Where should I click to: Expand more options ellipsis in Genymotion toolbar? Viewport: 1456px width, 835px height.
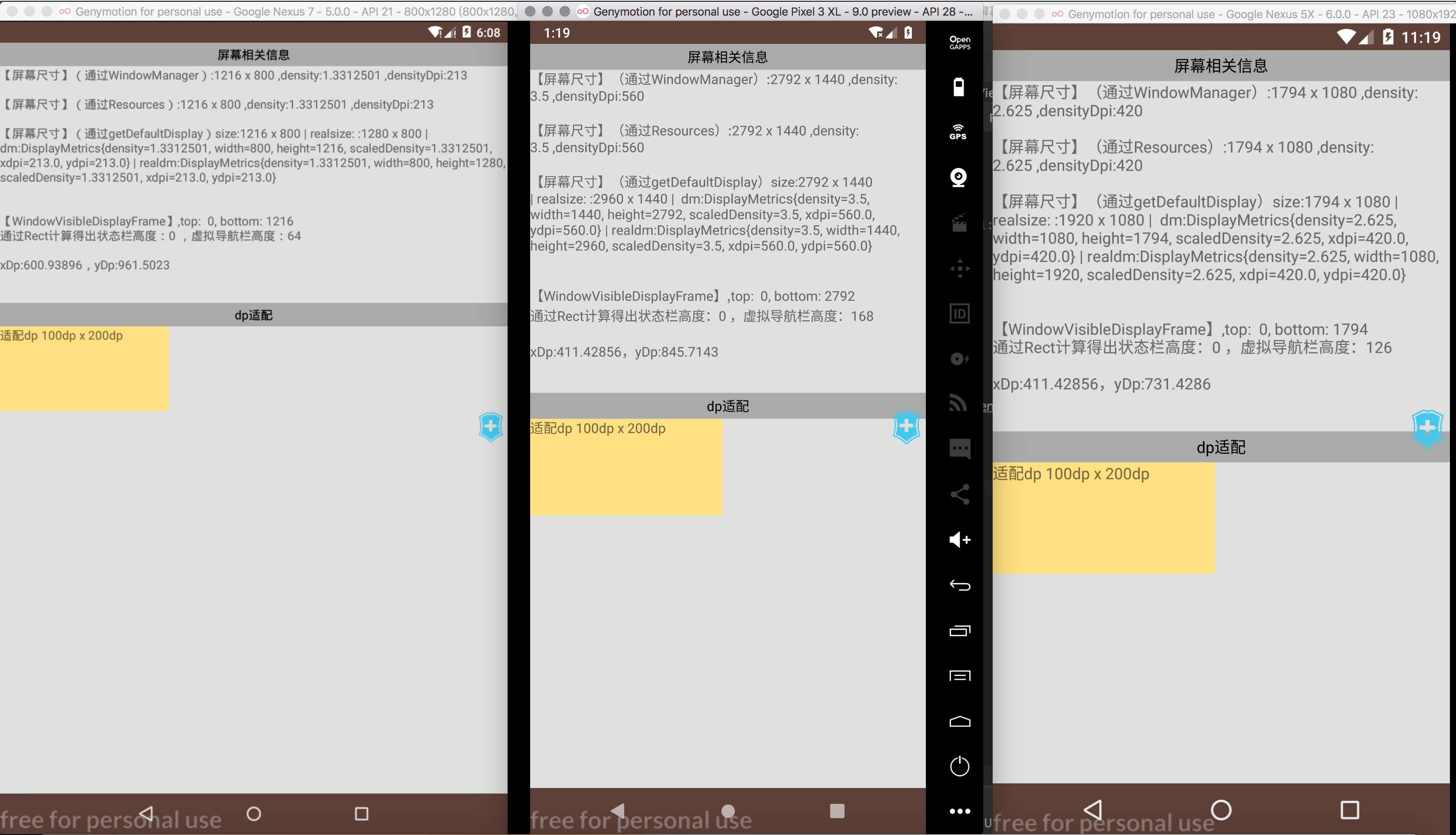(960, 811)
